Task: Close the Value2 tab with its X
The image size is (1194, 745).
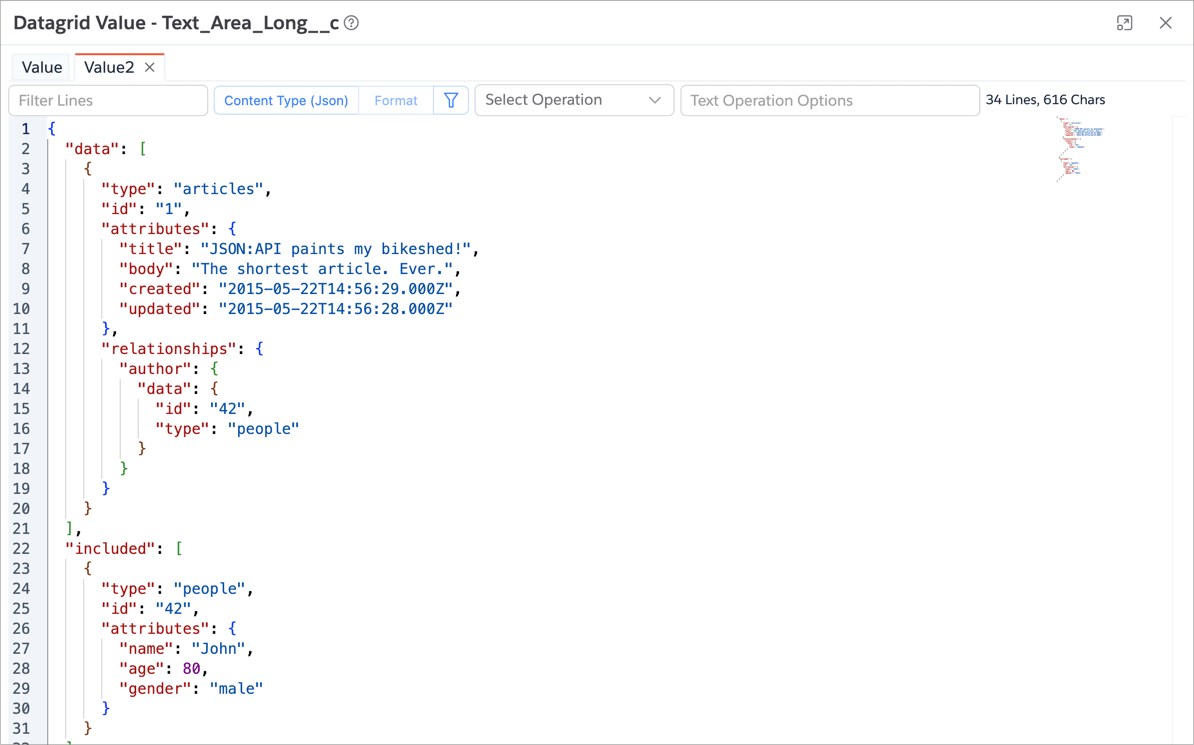Action: click(x=150, y=67)
